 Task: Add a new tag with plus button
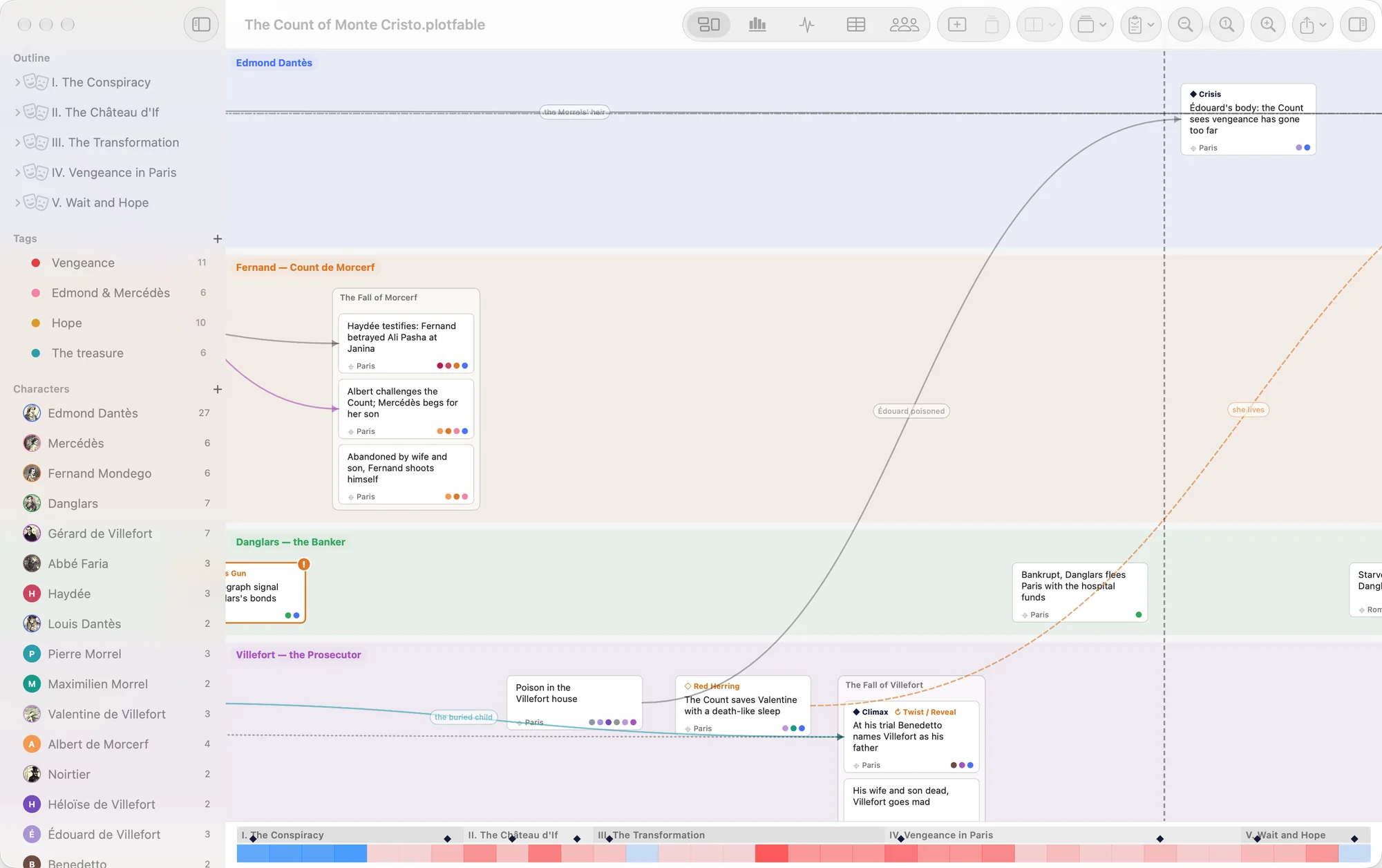[x=218, y=238]
